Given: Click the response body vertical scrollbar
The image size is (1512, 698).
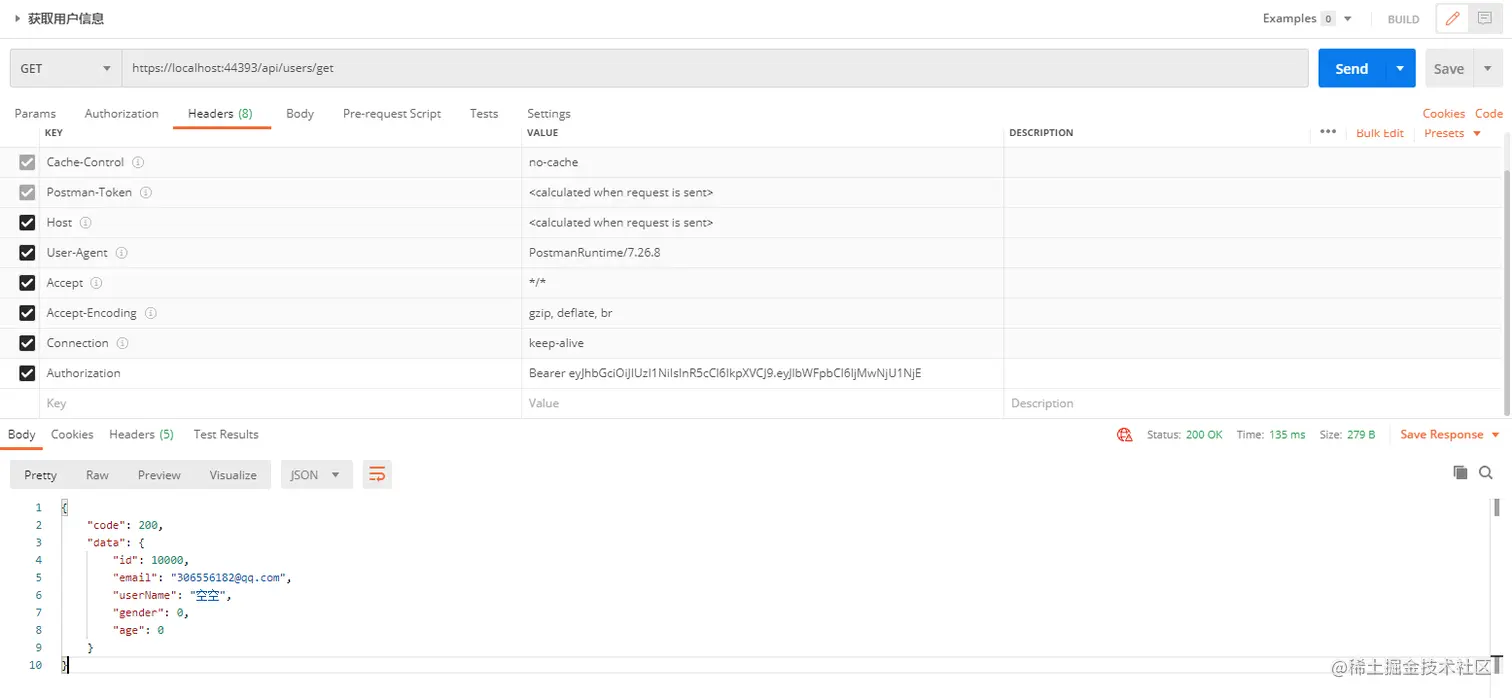Looking at the screenshot, I should [1498, 506].
